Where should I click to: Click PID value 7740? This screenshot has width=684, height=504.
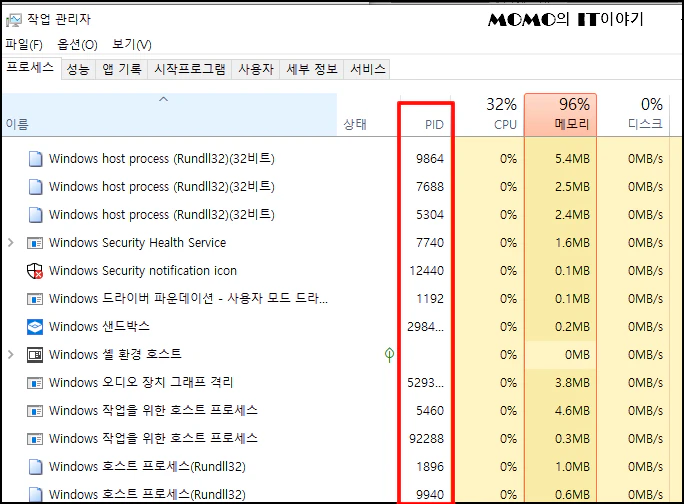coord(430,243)
